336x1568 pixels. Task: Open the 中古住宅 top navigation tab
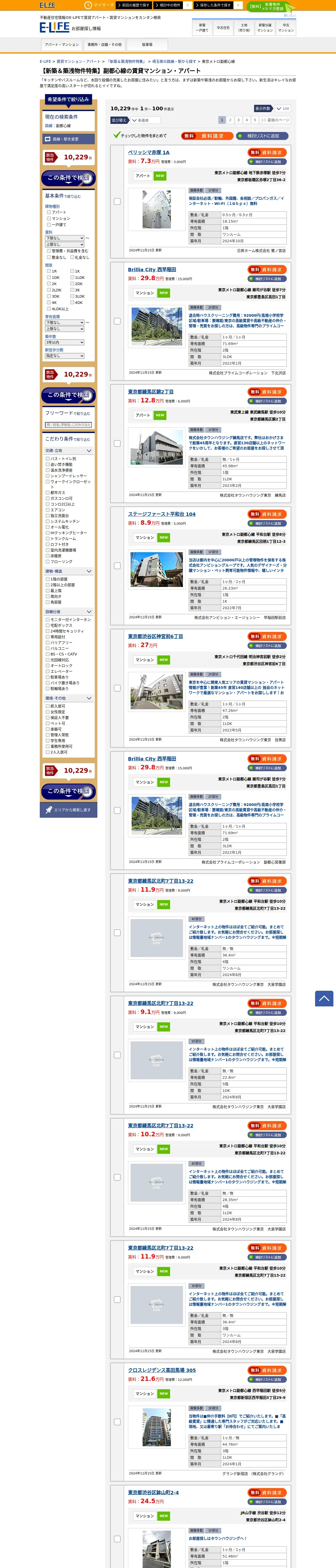tap(223, 28)
